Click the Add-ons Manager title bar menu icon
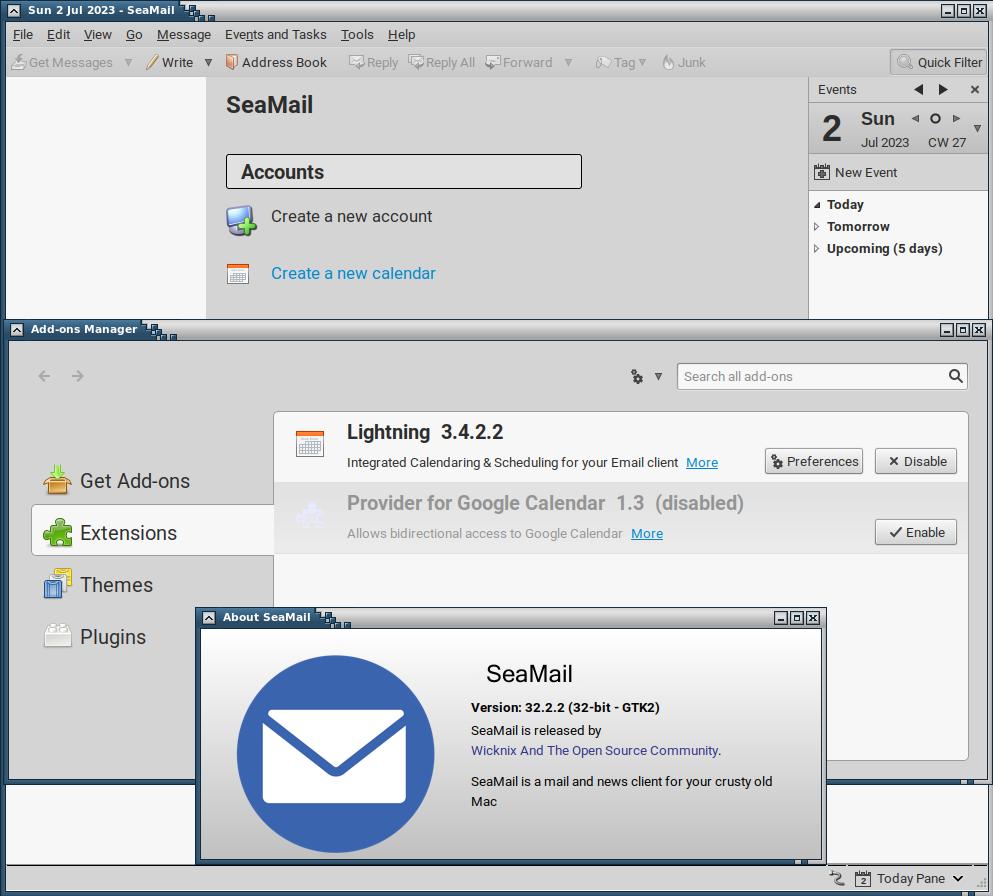993x896 pixels. [17, 330]
